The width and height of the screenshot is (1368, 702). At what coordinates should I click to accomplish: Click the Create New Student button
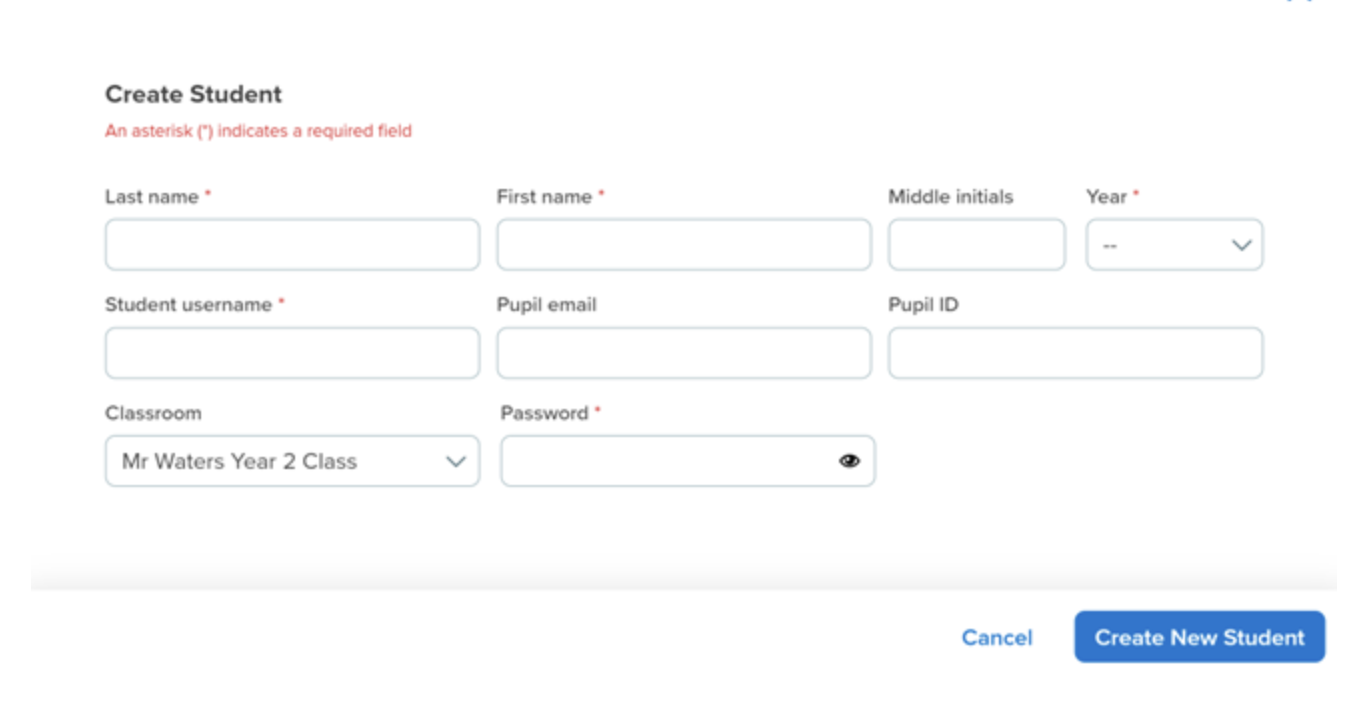click(1200, 637)
